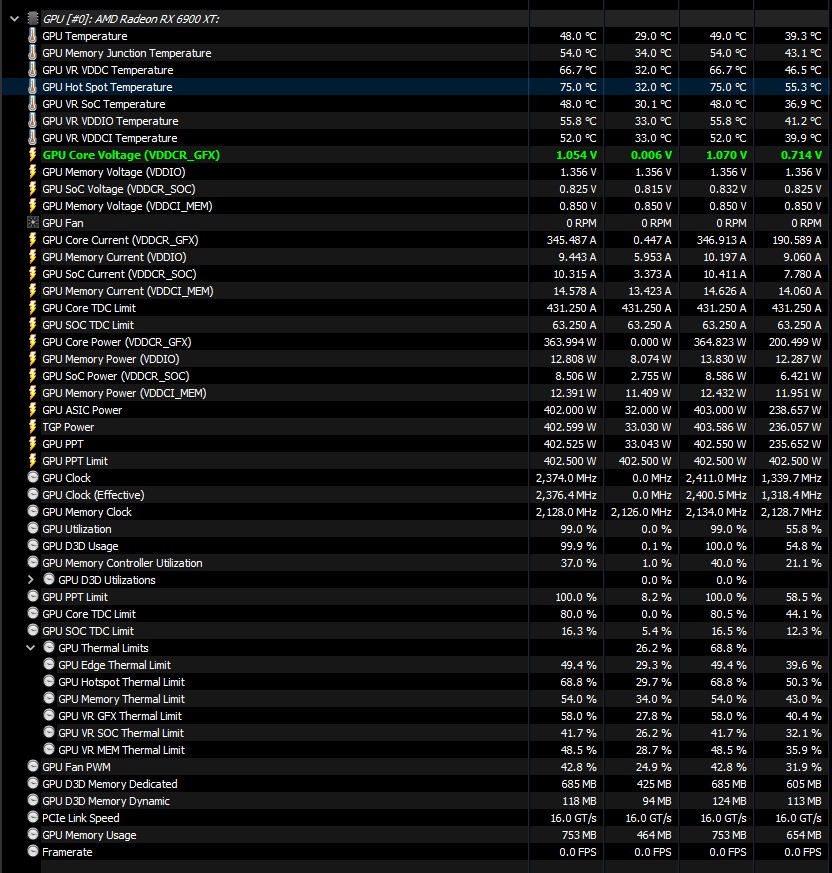
Task: Select the GPU PPT row
Action: point(415,444)
